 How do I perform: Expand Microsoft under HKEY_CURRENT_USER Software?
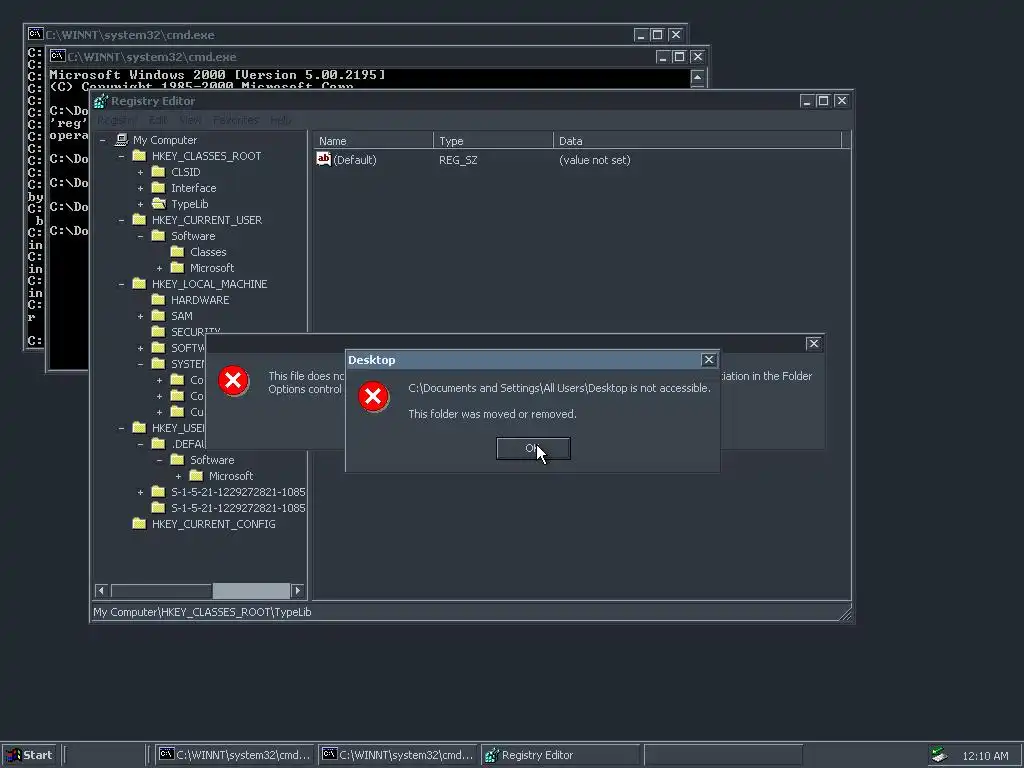[x=159, y=268]
